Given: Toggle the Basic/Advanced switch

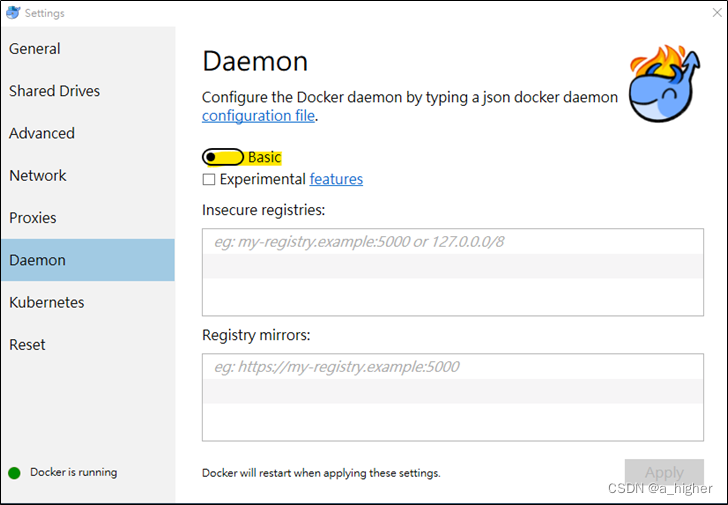Looking at the screenshot, I should [x=223, y=157].
